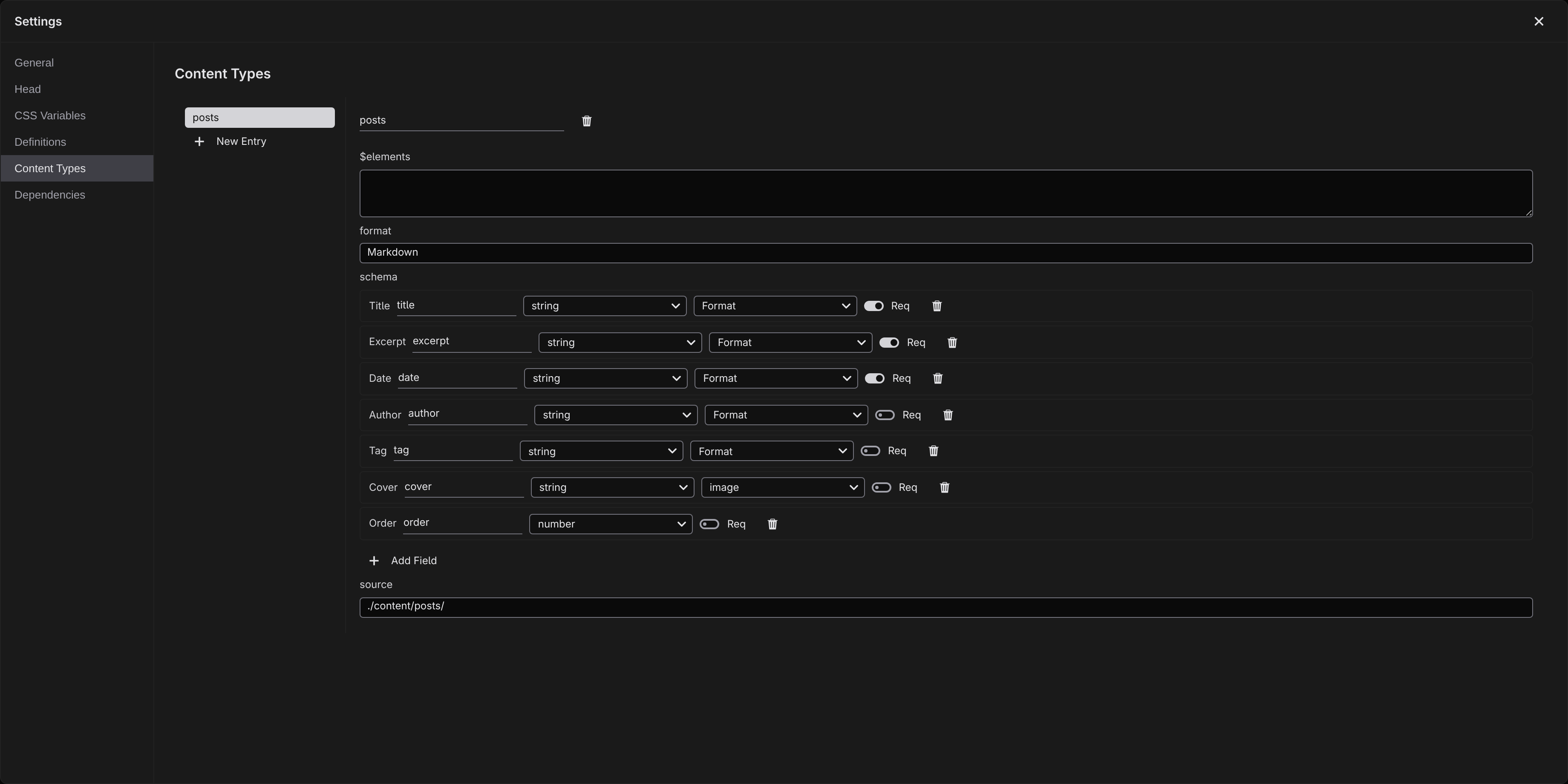The height and width of the screenshot is (784, 1568).
Task: Toggle Req for the Excerpt field
Action: (889, 343)
